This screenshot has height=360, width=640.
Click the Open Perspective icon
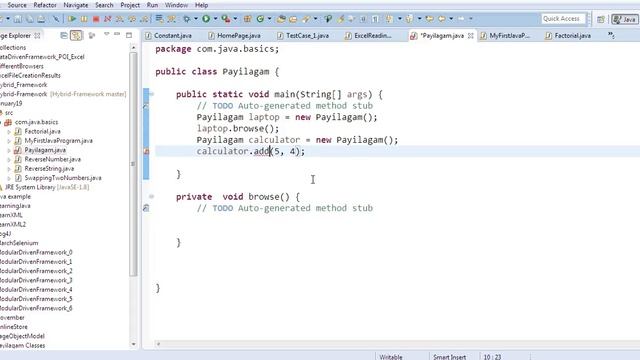pos(601,19)
